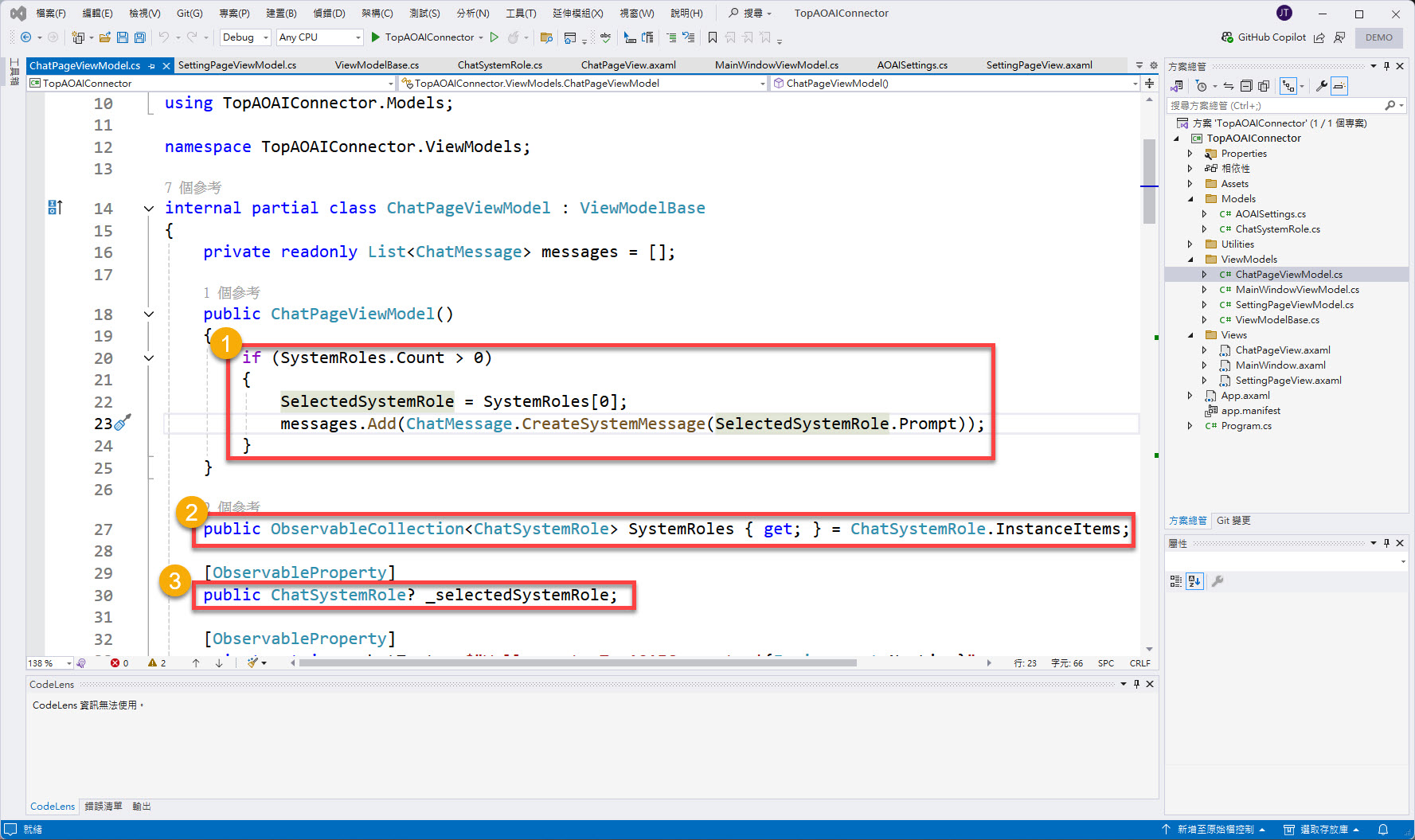Viewport: 1415px width, 840px height.
Task: Click 選取存放庫 in the status bar
Action: coord(1322,830)
